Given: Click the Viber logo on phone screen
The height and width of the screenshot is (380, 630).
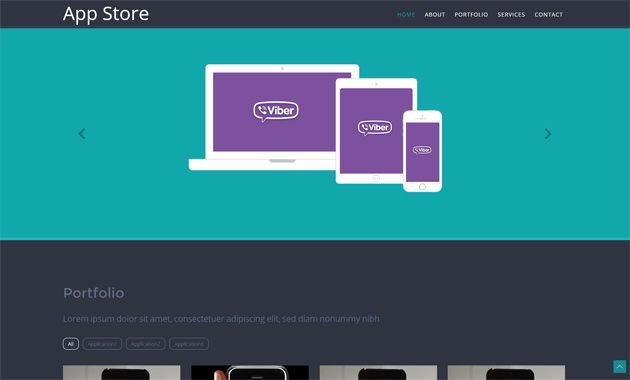Looking at the screenshot, I should click(x=422, y=150).
